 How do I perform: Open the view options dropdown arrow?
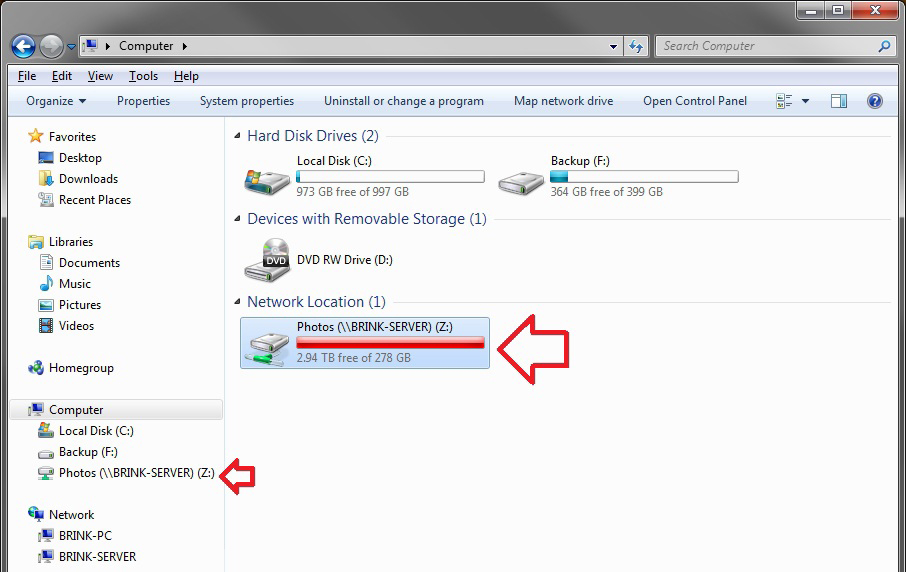[805, 101]
